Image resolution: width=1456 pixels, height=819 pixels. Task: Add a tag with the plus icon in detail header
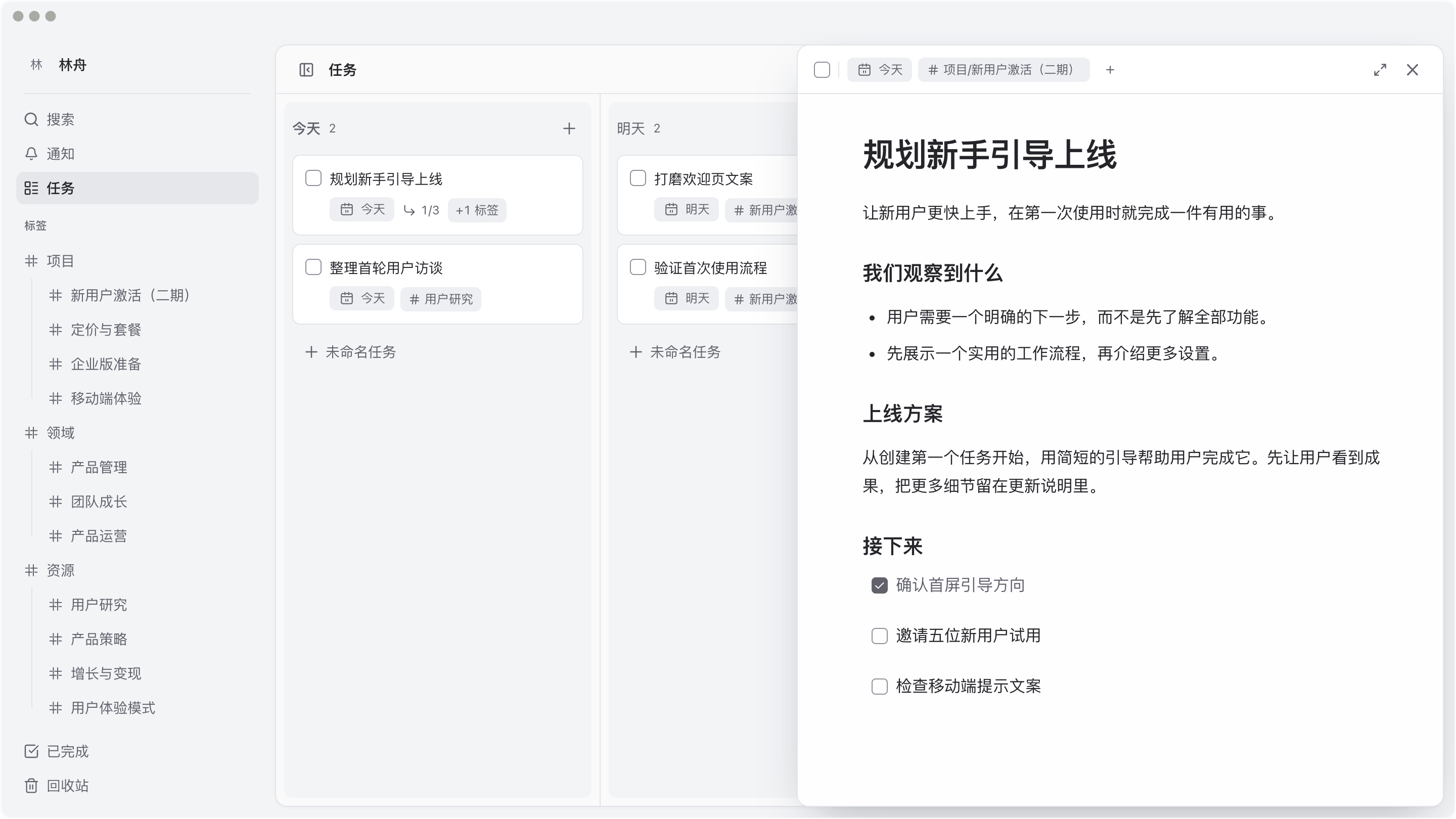point(1110,70)
